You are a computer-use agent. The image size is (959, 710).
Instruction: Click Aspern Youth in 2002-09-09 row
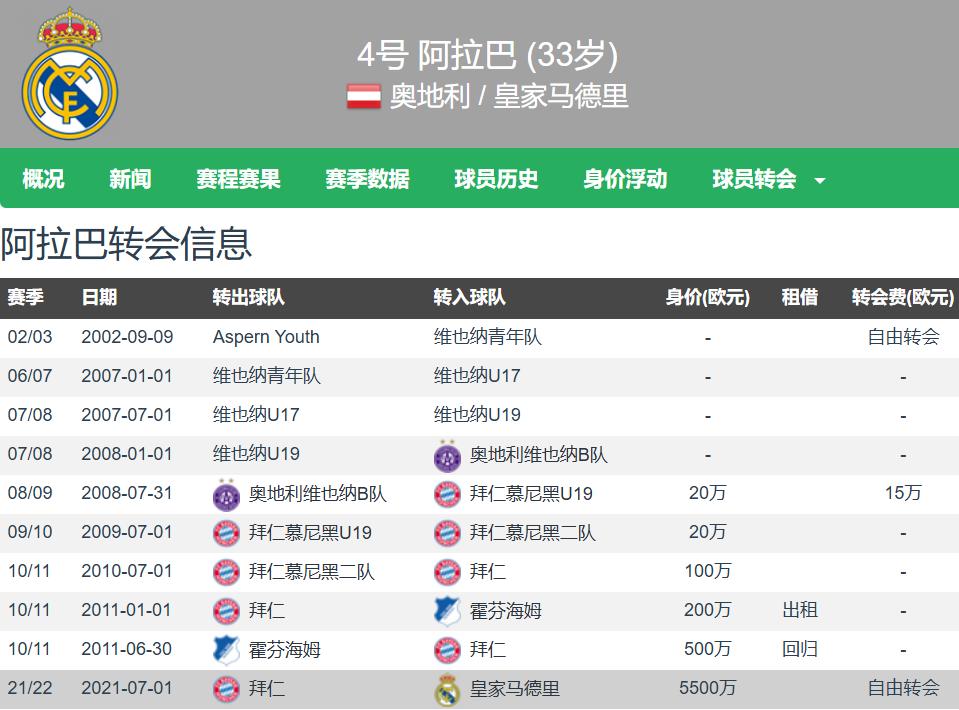tap(266, 337)
